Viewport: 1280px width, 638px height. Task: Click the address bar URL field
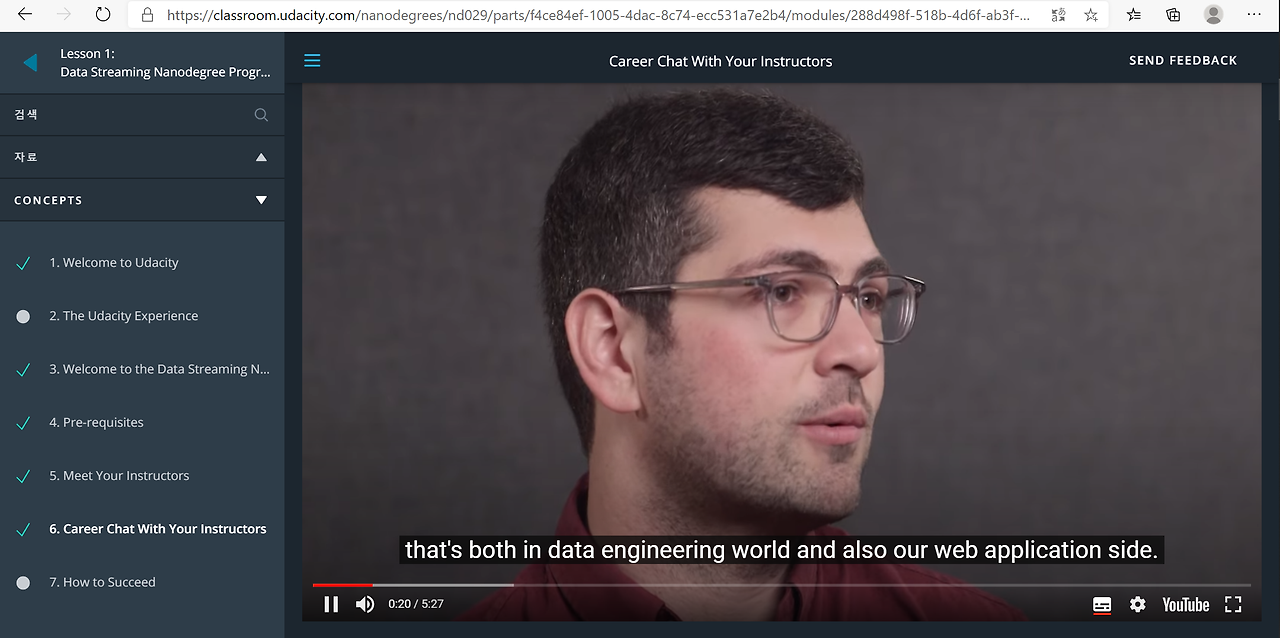point(598,15)
